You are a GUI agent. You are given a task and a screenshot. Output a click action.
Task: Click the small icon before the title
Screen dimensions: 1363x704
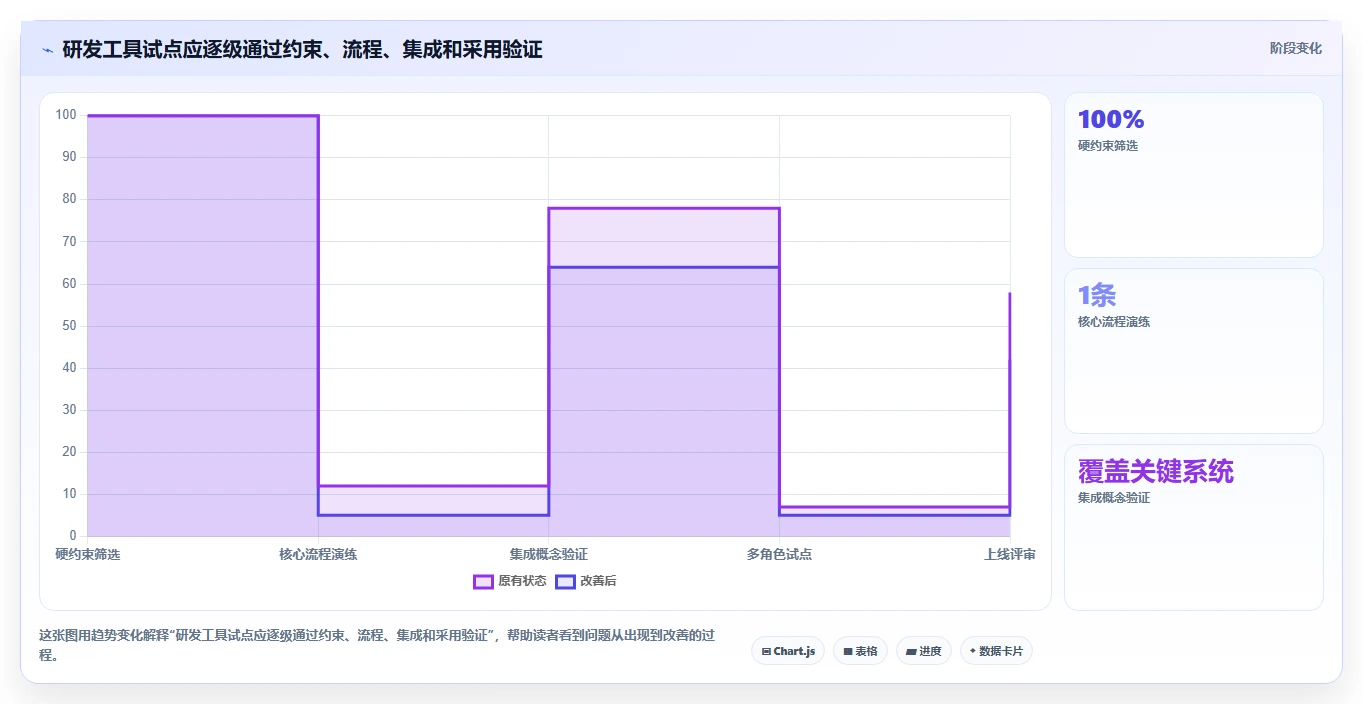(47, 50)
